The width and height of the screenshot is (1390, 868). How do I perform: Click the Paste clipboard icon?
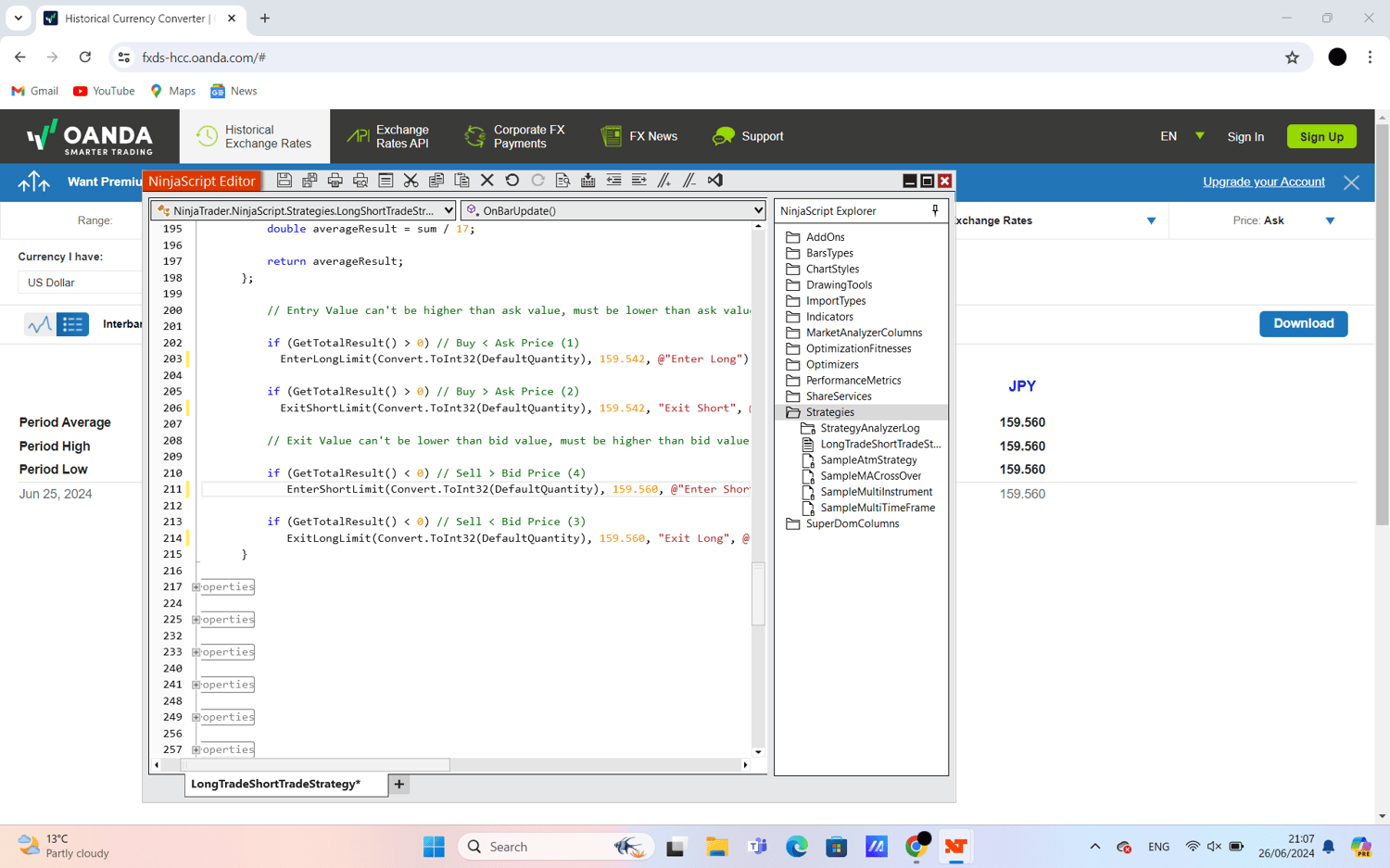tap(461, 181)
